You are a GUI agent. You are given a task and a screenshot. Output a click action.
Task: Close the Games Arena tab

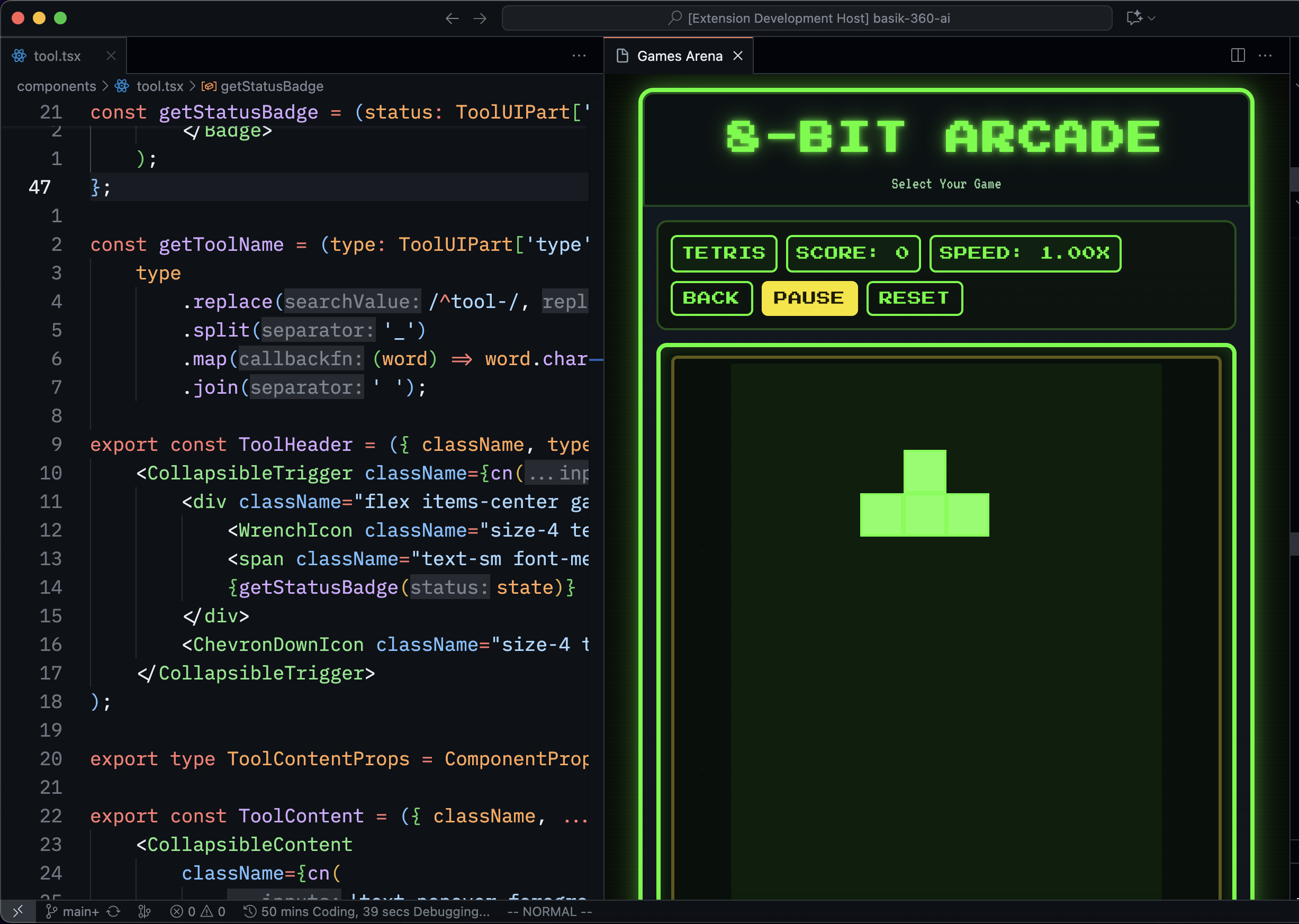point(737,56)
